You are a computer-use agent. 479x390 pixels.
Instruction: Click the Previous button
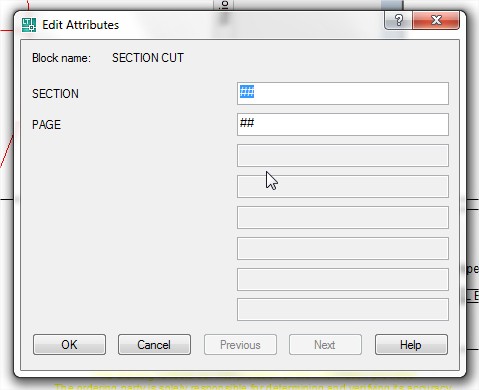pyautogui.click(x=240, y=345)
